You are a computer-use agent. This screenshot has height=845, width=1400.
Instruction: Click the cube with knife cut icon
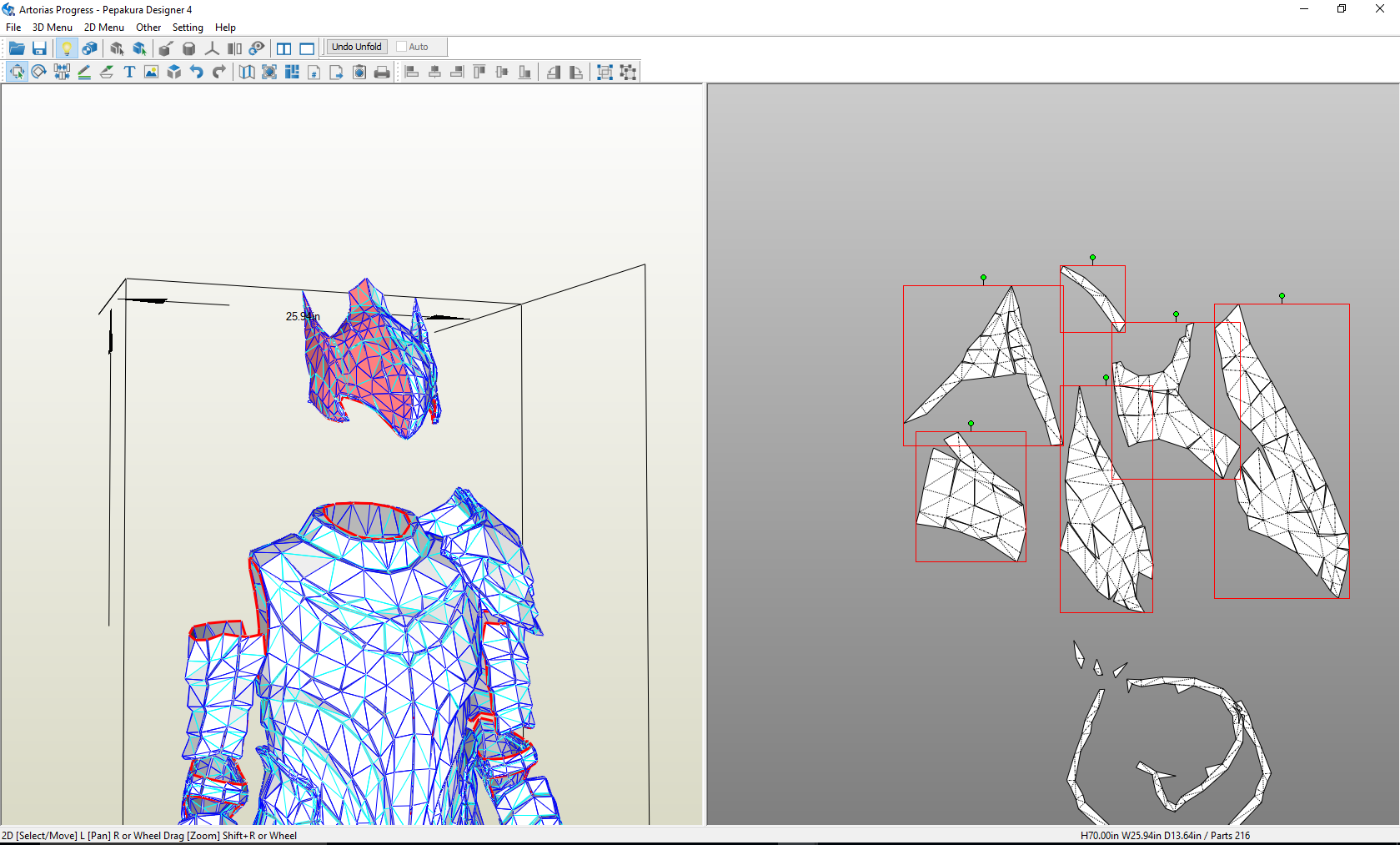[x=166, y=48]
